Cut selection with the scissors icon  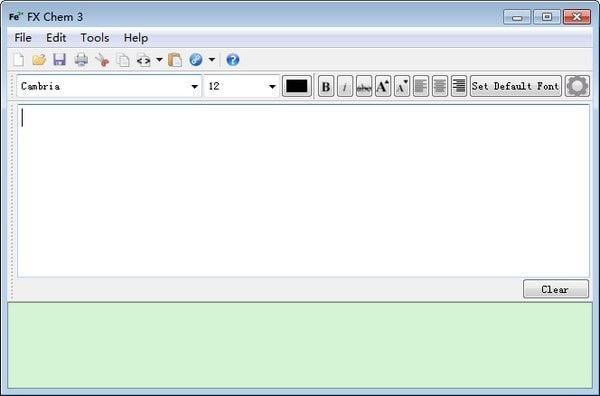(102, 60)
